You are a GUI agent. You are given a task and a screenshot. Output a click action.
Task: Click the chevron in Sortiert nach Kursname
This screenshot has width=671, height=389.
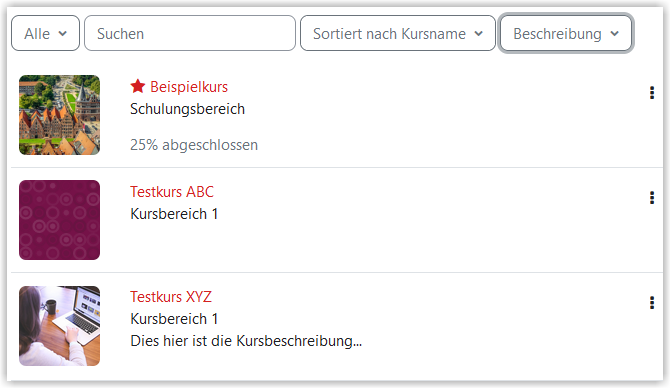tap(479, 33)
